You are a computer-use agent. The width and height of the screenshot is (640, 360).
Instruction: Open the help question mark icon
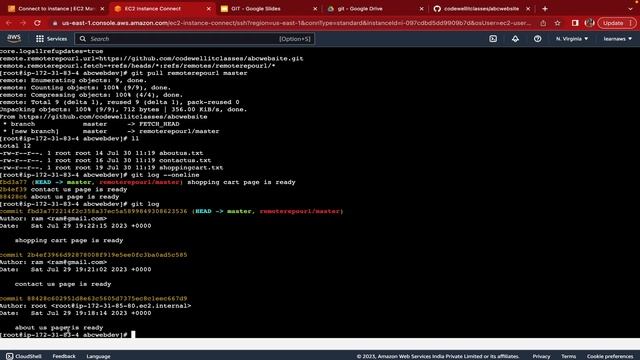tap(538, 39)
